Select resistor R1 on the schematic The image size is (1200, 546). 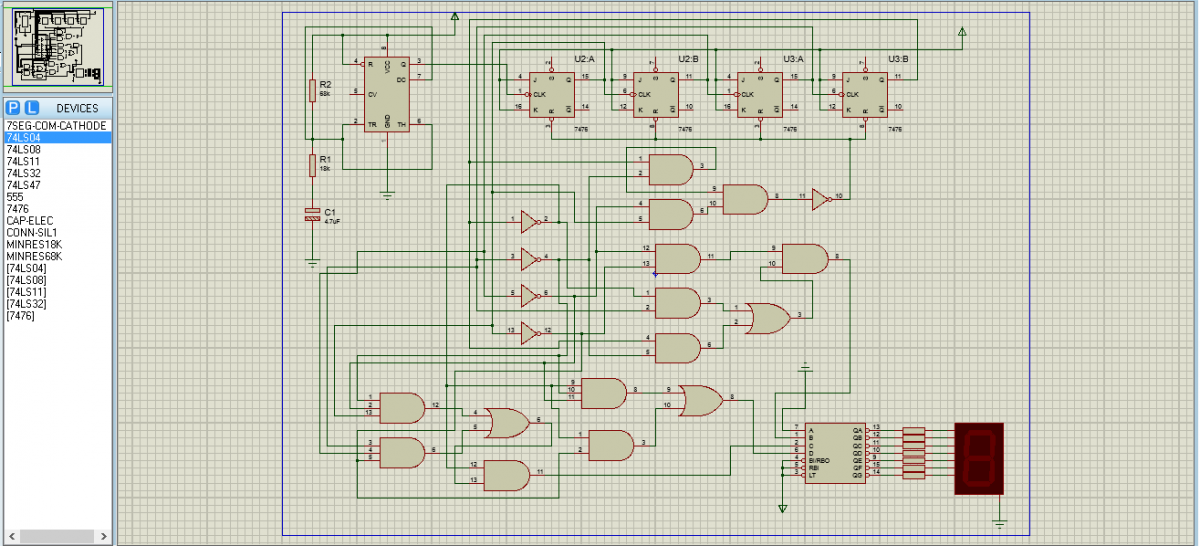[x=312, y=164]
